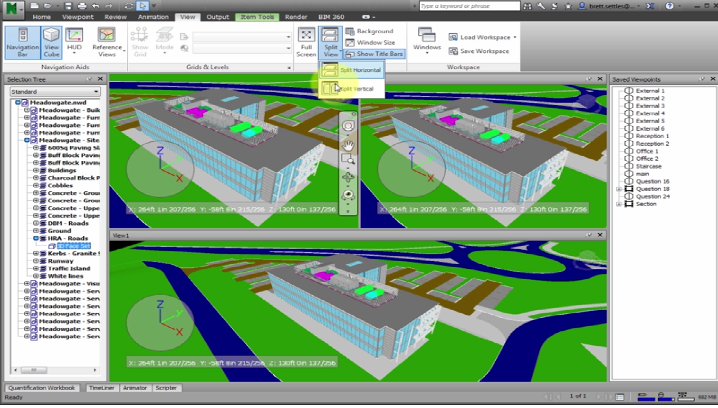Switch to the Viewpoint ribbon tab
The image size is (718, 408).
coord(78,17)
